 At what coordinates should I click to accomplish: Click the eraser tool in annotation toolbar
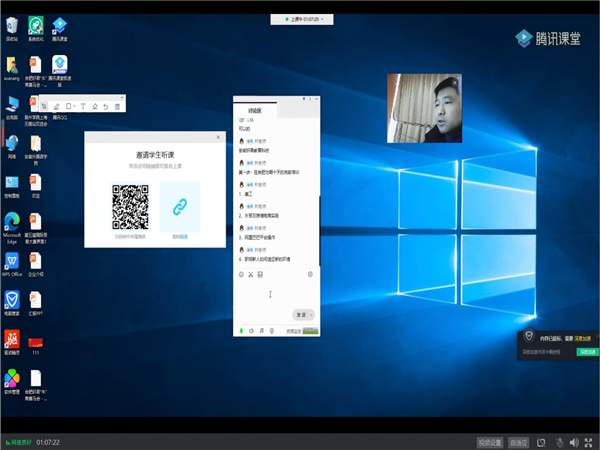click(x=94, y=105)
